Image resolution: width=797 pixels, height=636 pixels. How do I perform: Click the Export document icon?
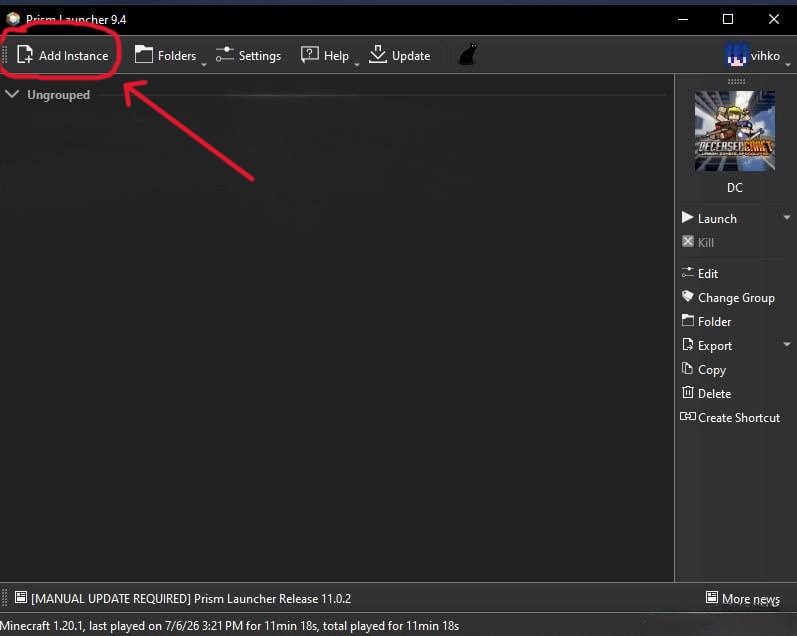tap(687, 344)
